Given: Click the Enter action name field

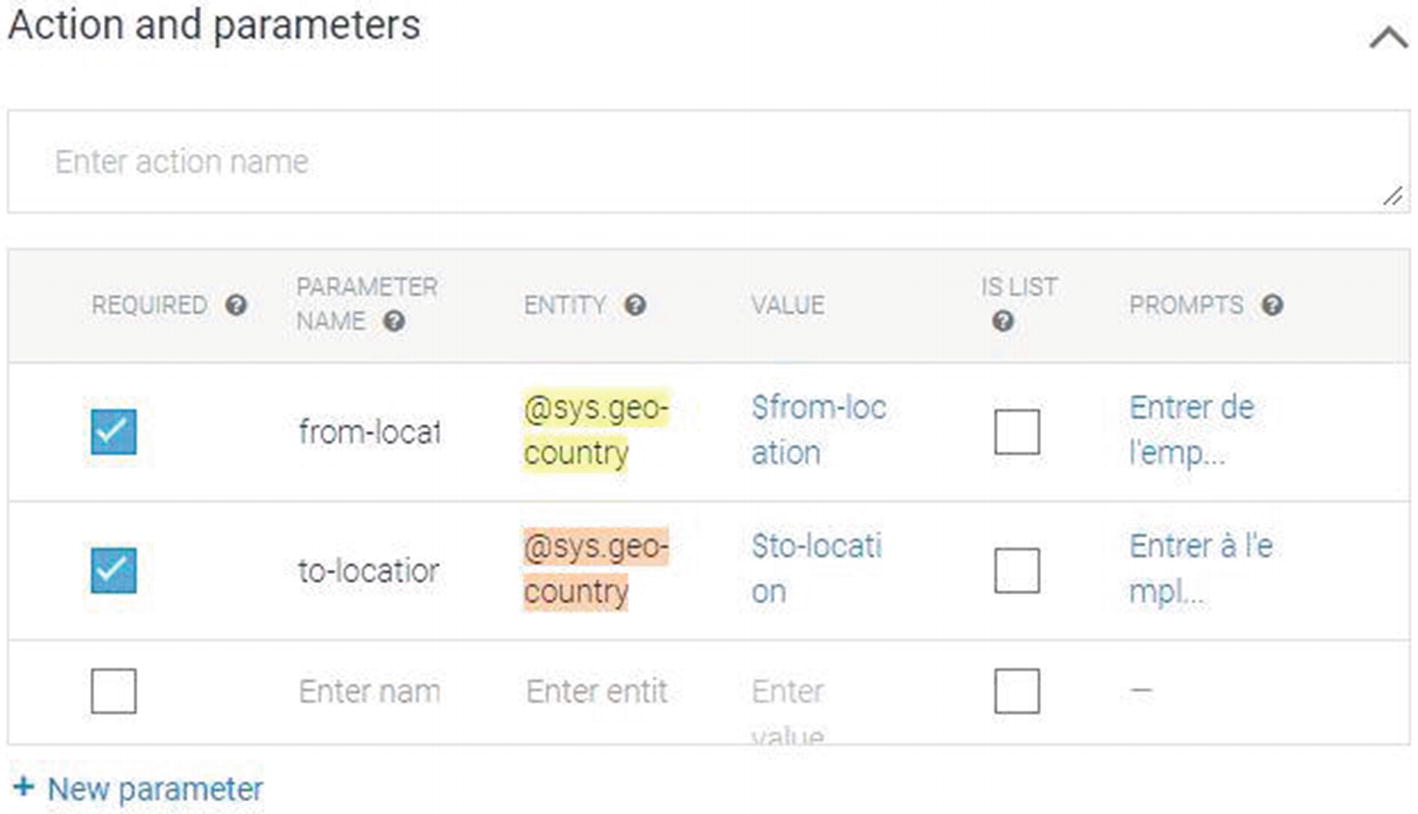Looking at the screenshot, I should 708,161.
